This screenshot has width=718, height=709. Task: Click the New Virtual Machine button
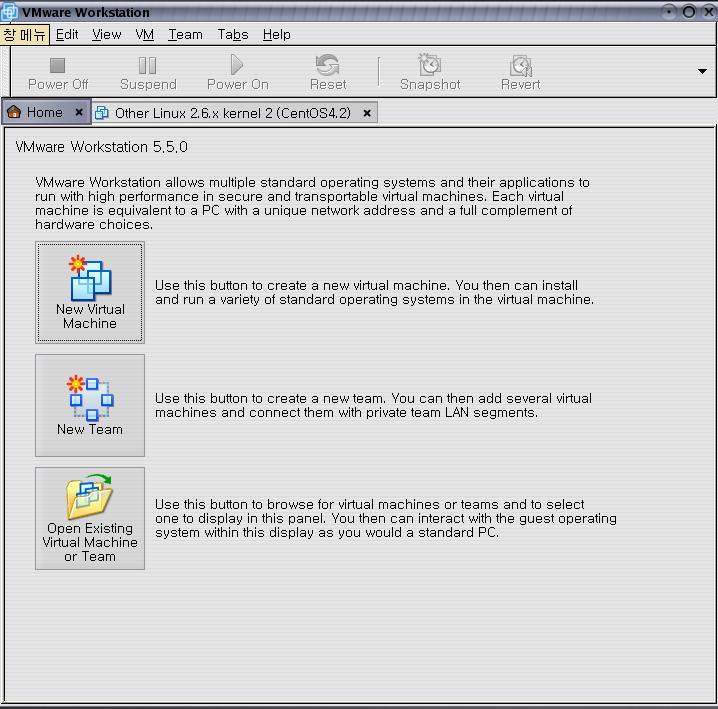pyautogui.click(x=90, y=292)
